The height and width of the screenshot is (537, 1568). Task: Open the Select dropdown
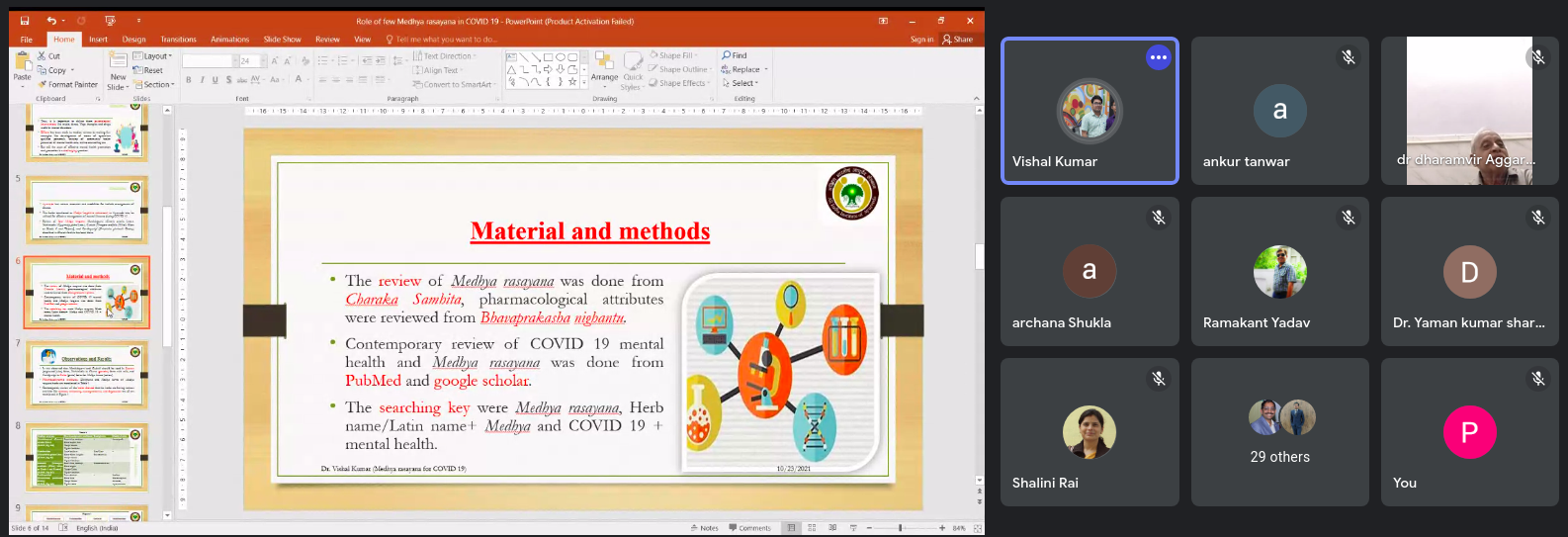pyautogui.click(x=740, y=83)
